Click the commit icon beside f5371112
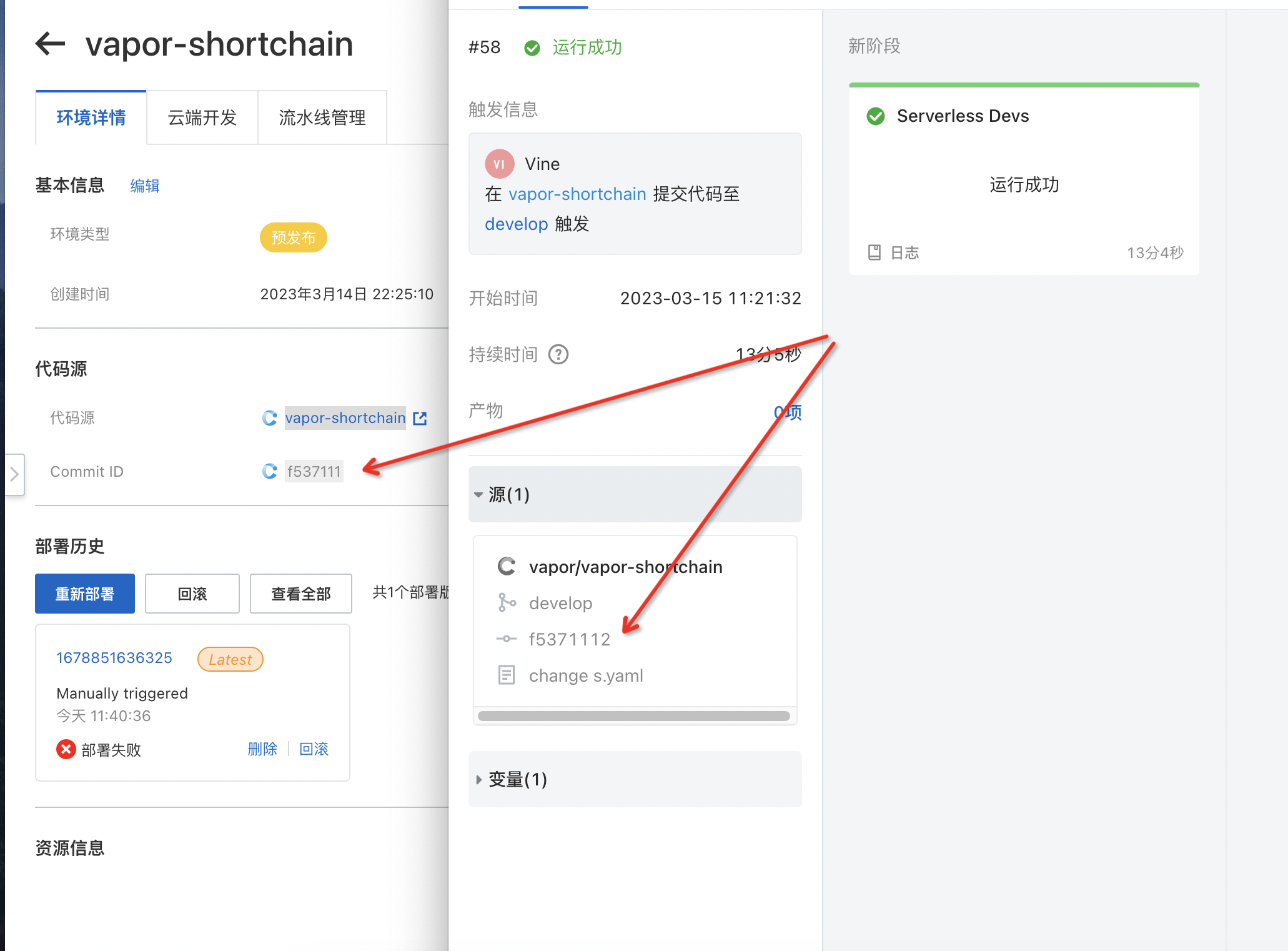The height and width of the screenshot is (951, 1288). tap(507, 639)
